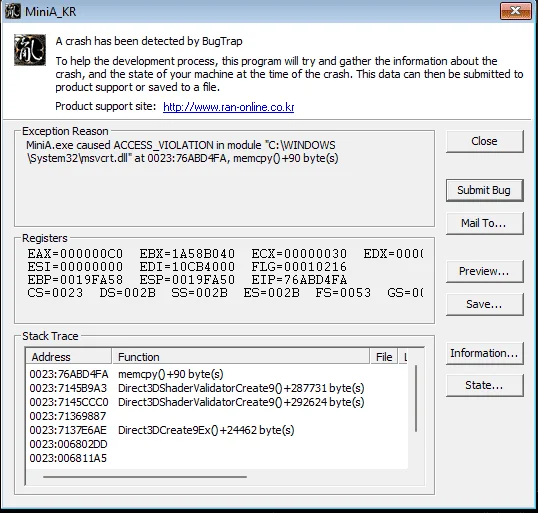Click the stack trace horizontal scrollbar
The image size is (538, 513).
coord(145,477)
